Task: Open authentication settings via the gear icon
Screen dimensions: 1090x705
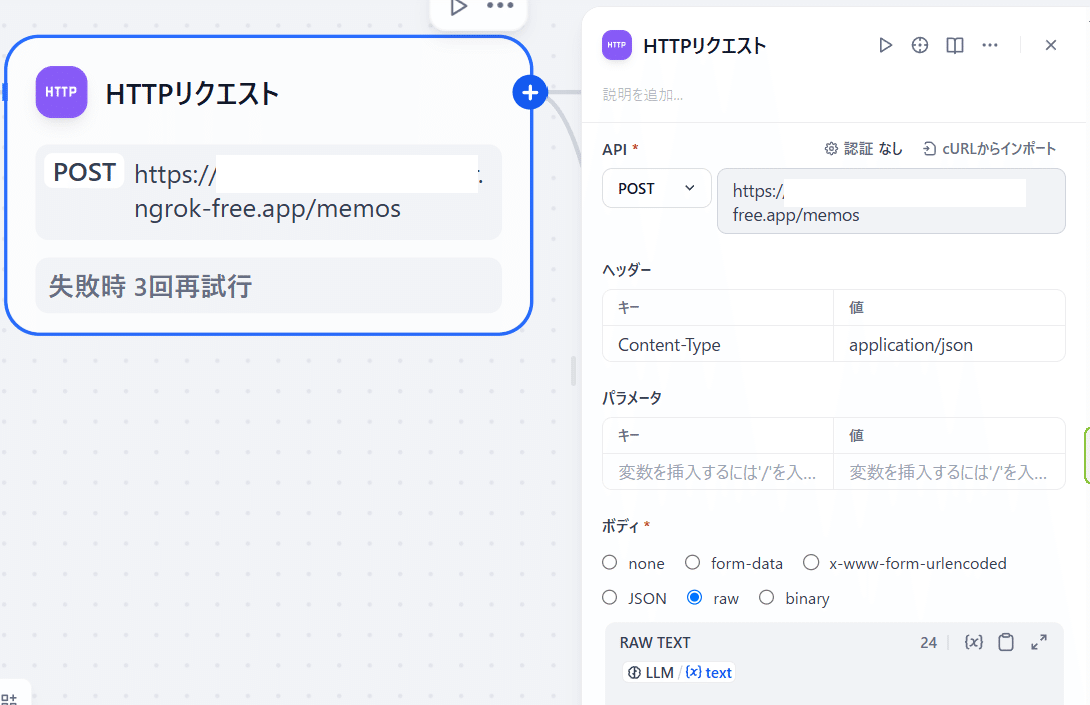Action: tap(831, 148)
